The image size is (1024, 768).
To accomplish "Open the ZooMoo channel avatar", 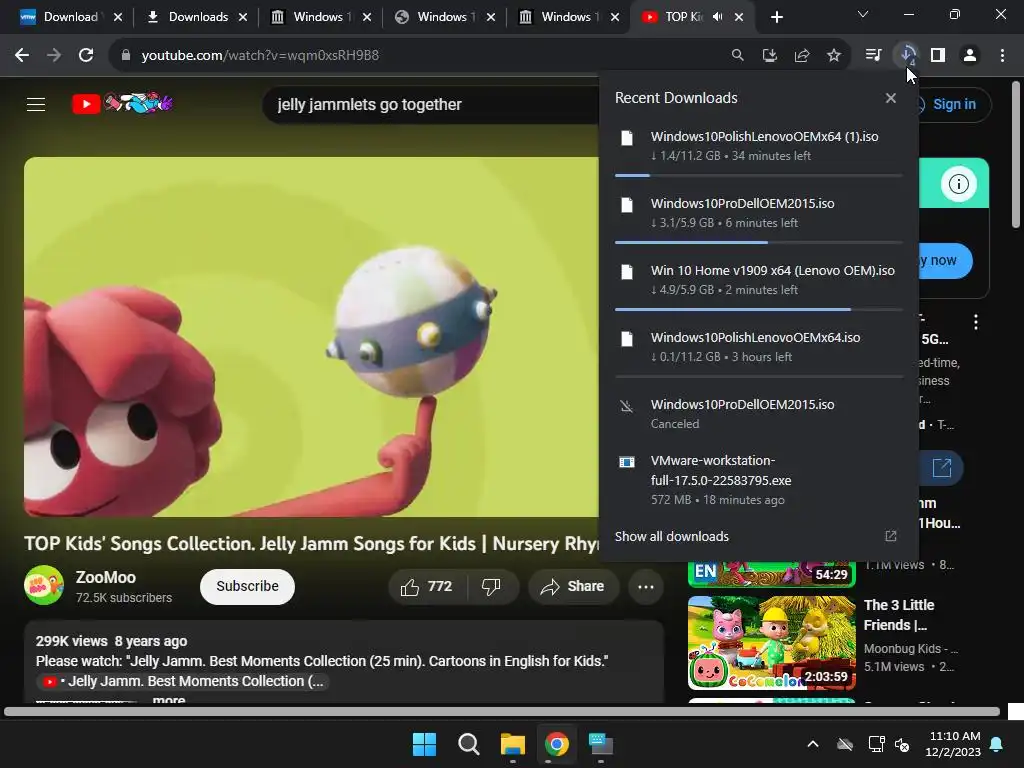I will [x=44, y=586].
